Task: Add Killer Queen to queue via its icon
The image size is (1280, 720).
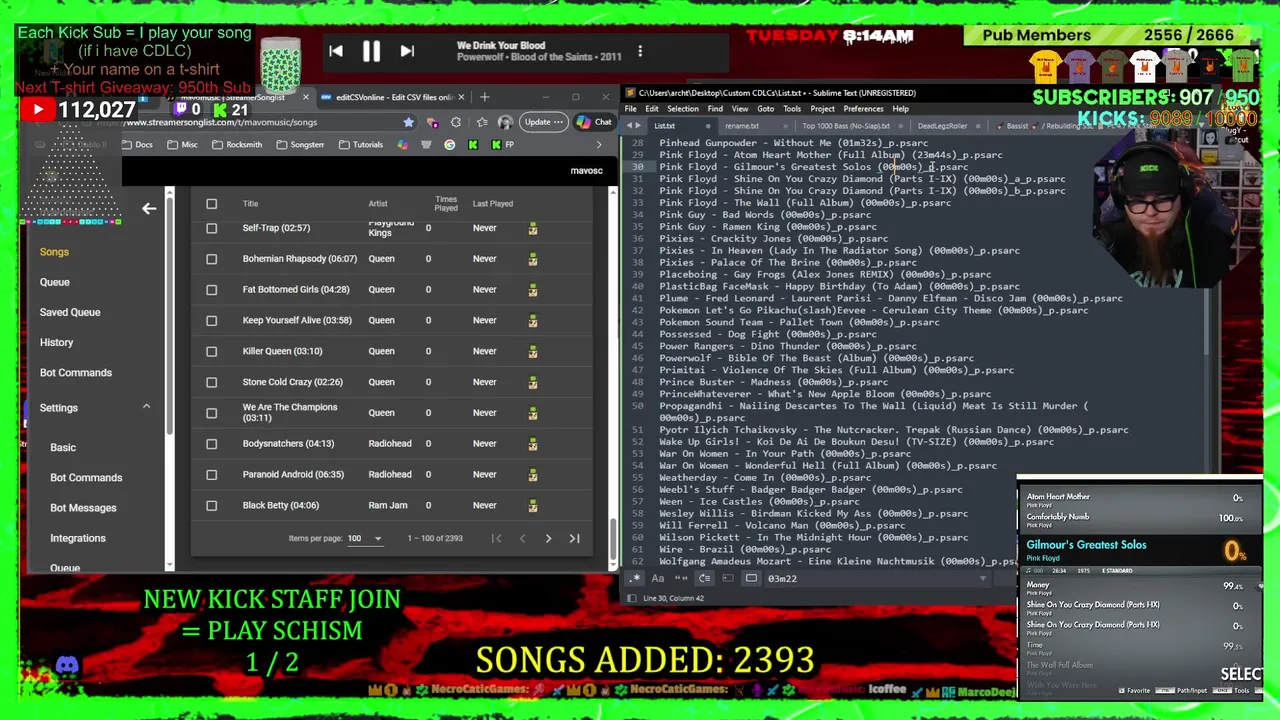Action: 533,351
